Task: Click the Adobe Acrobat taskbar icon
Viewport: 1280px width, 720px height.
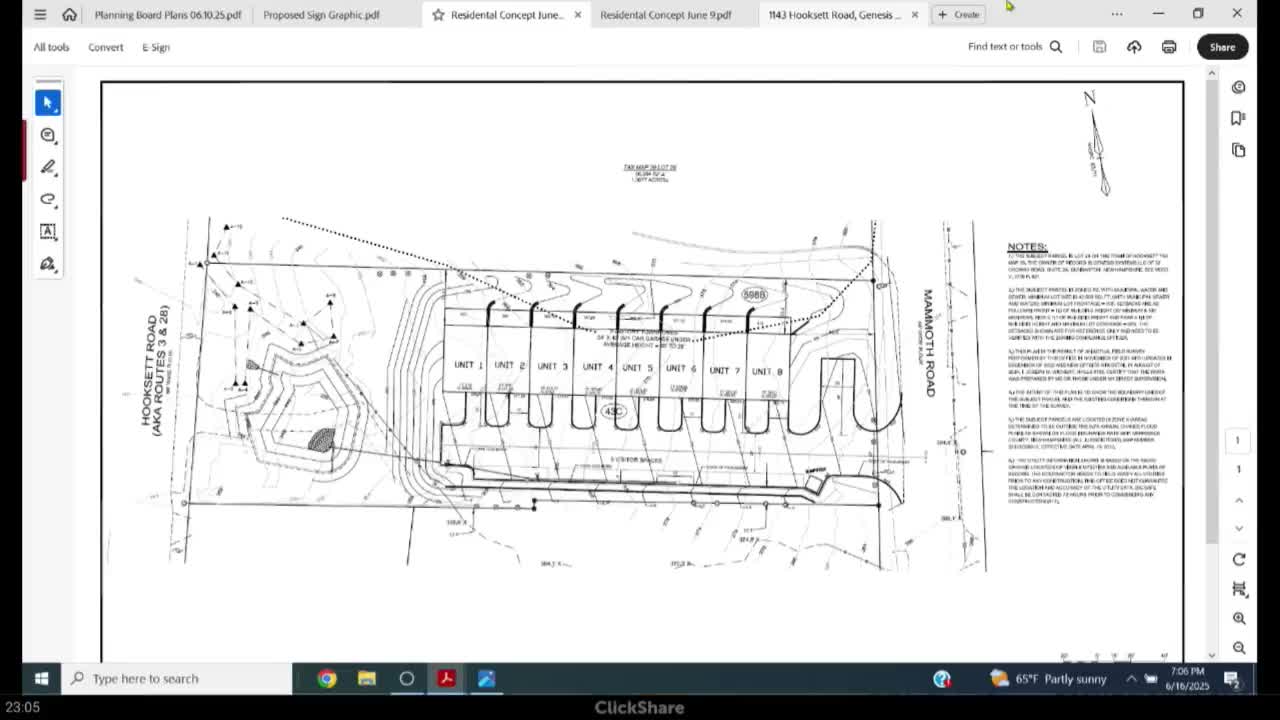Action: pos(446,679)
